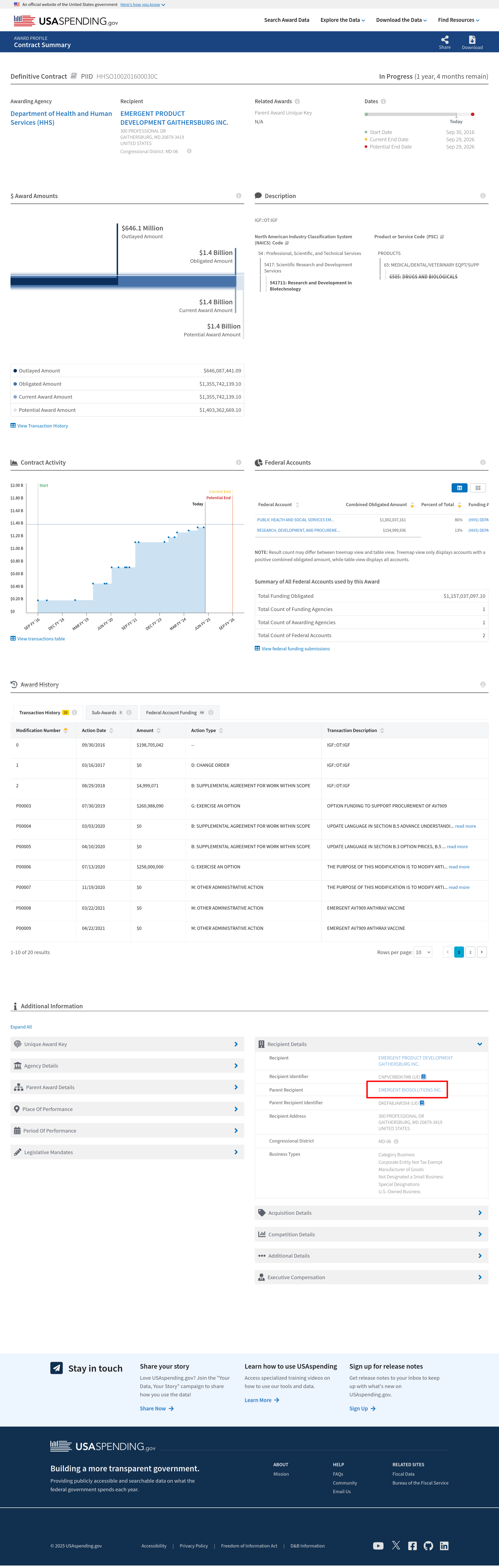Switch Federal Accounts to table view

pos(459,488)
